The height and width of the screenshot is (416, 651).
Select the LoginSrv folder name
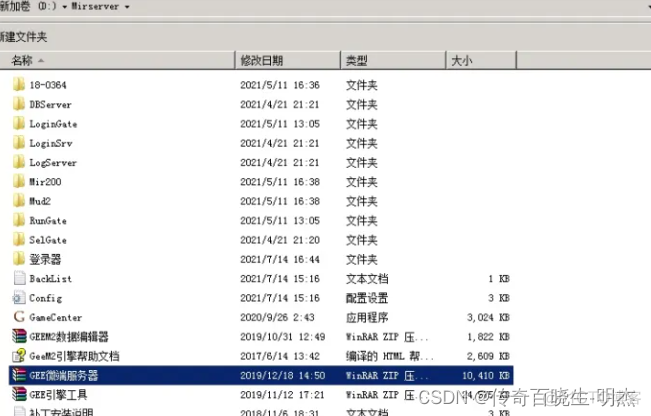tap(51, 143)
